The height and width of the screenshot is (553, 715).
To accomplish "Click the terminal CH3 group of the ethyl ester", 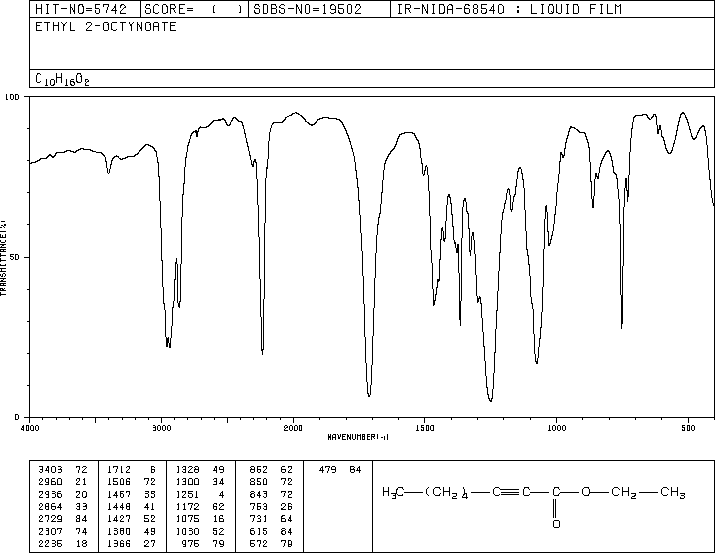I will [x=673, y=493].
